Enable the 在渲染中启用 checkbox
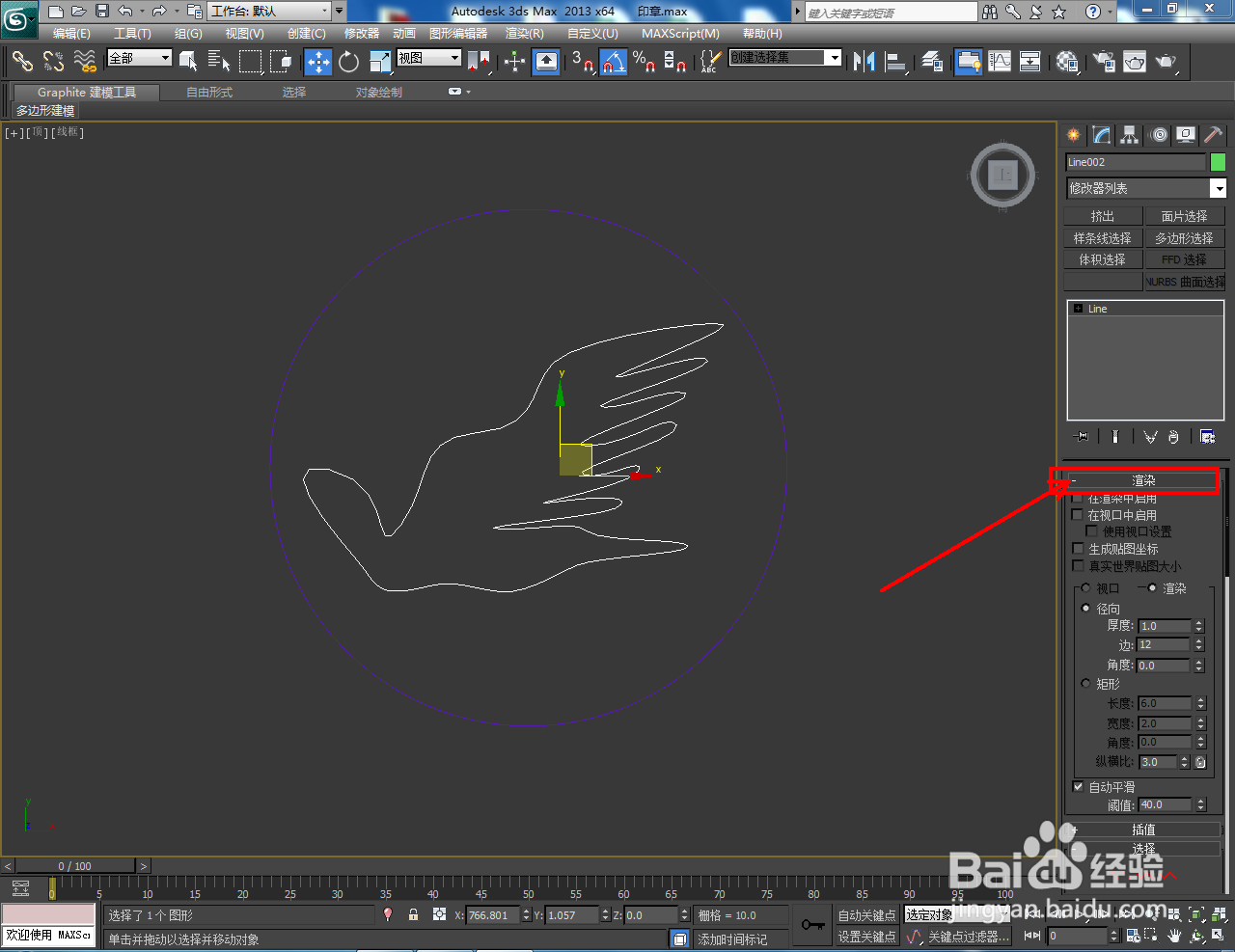Image resolution: width=1235 pixels, height=952 pixels. pyautogui.click(x=1078, y=499)
